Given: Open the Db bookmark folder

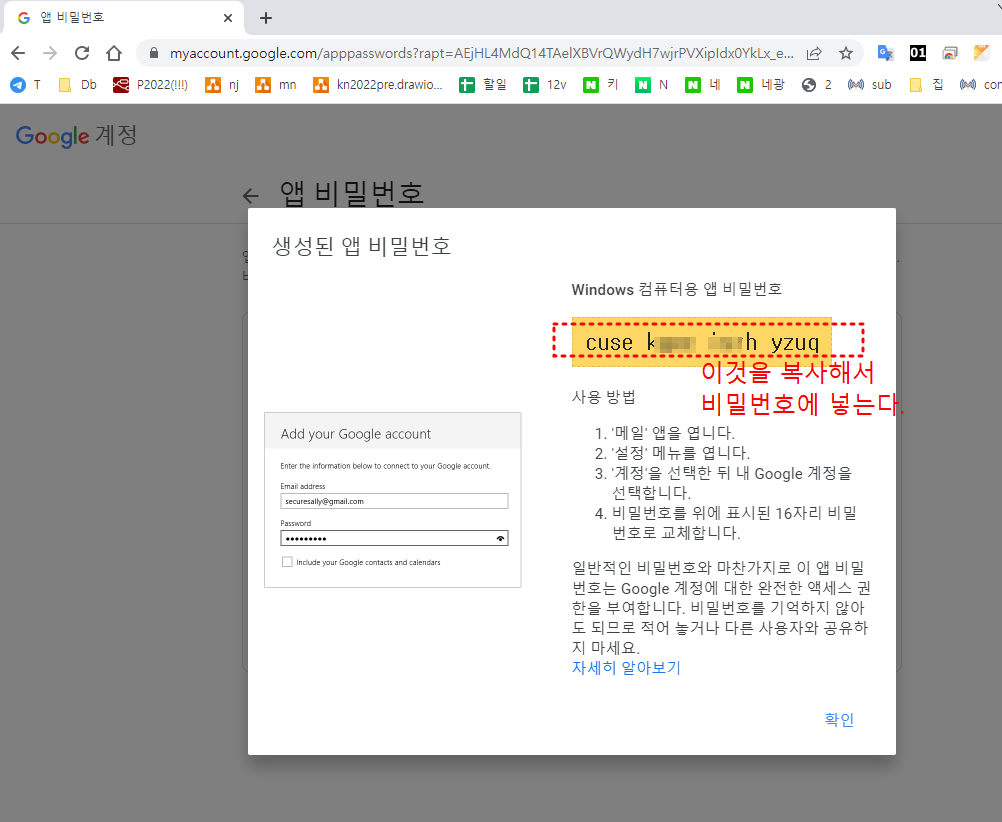Looking at the screenshot, I should click(x=77, y=84).
